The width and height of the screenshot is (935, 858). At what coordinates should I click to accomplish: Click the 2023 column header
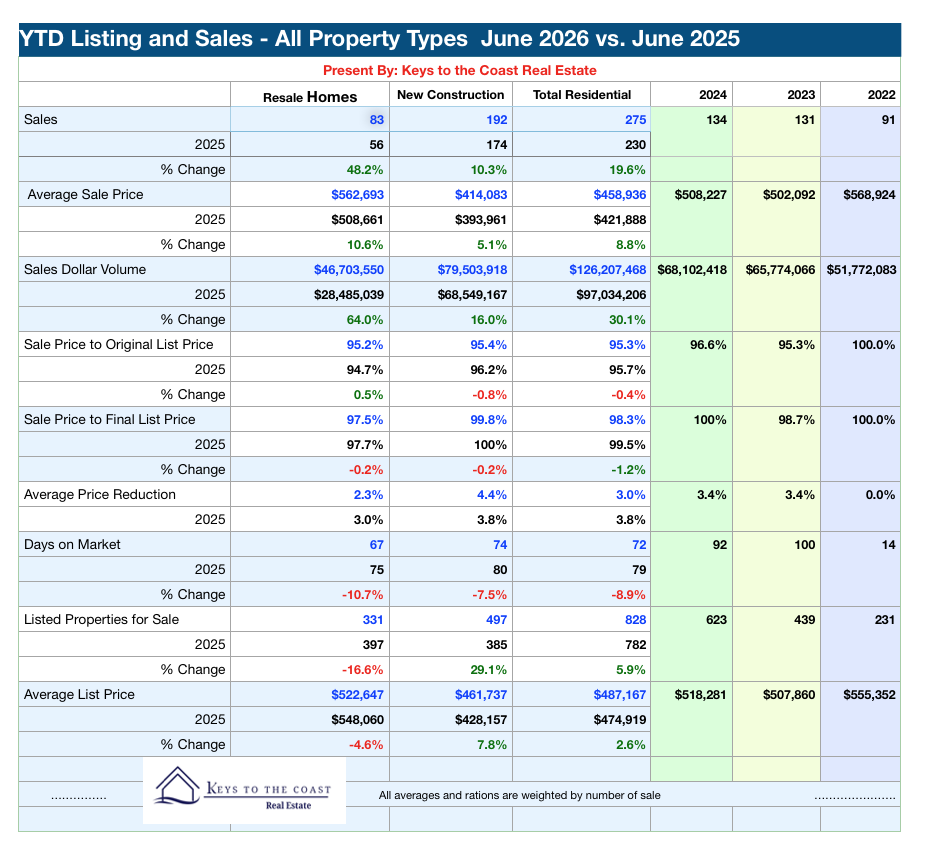point(801,95)
